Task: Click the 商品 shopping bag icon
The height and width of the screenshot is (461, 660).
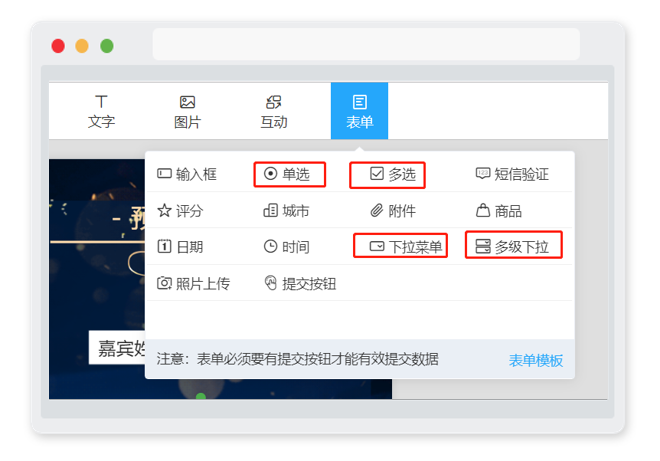Action: [483, 210]
